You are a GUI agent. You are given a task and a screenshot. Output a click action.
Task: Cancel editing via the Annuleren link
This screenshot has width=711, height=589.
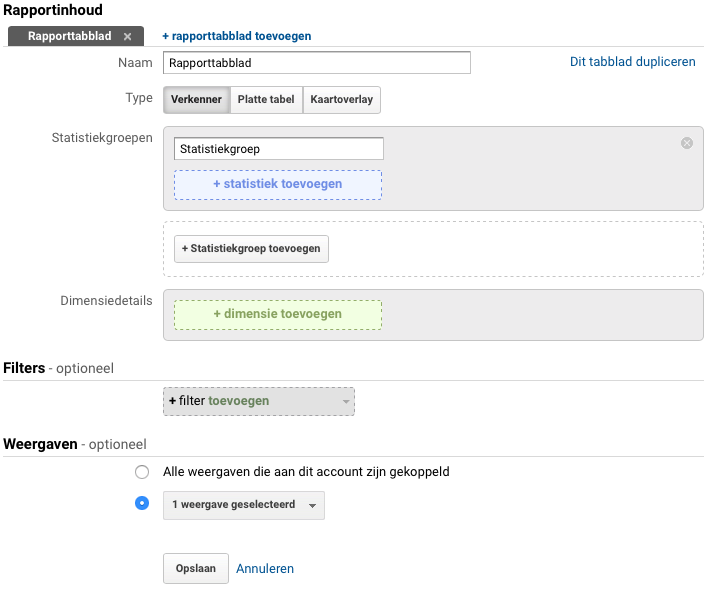265,568
